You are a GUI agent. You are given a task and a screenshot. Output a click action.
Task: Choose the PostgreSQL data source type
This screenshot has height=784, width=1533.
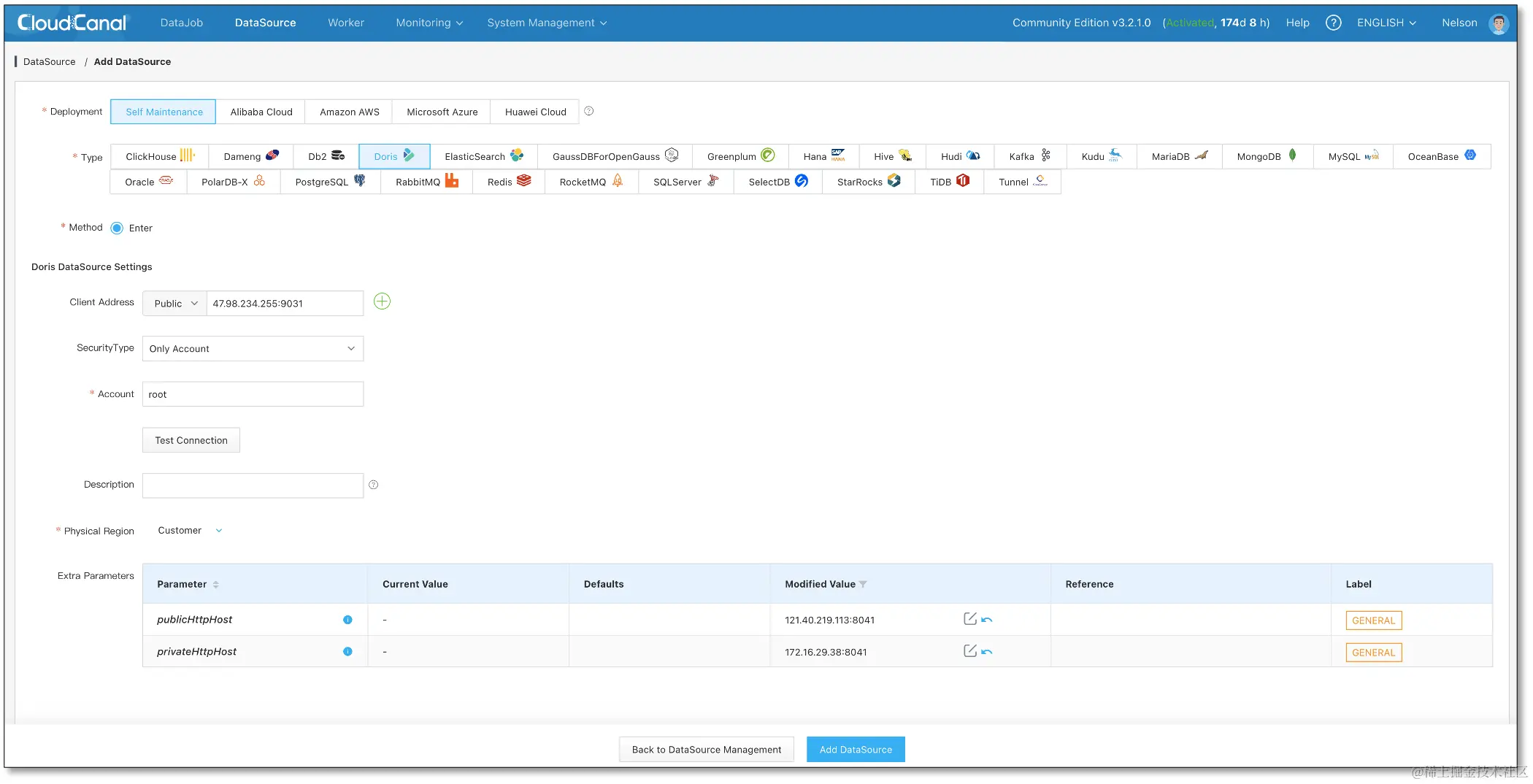(x=330, y=182)
